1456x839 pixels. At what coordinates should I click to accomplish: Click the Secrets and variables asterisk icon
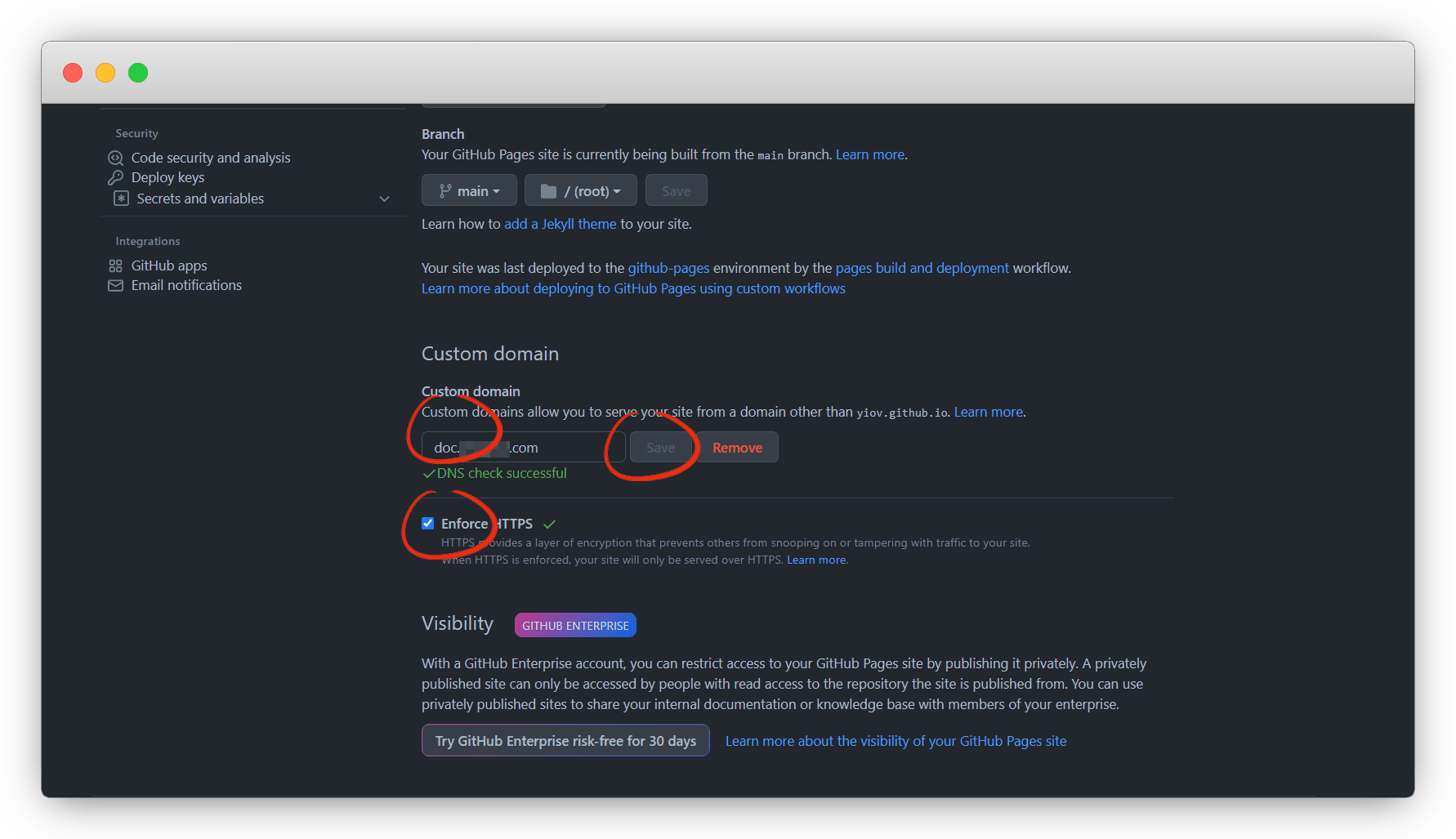tap(121, 199)
